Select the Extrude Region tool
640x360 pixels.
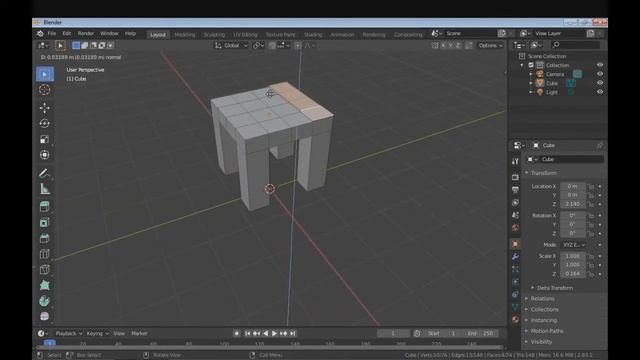44,207
